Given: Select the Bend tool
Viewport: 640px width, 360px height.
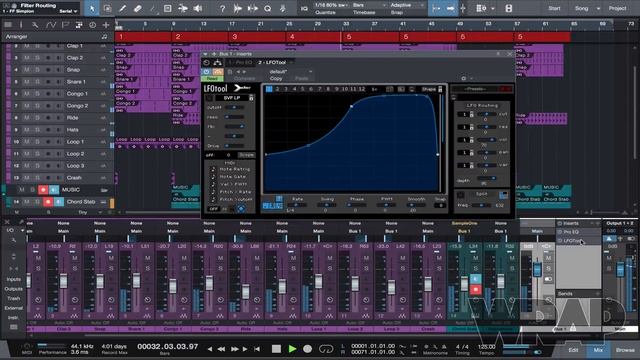Looking at the screenshot, I should 183,8.
